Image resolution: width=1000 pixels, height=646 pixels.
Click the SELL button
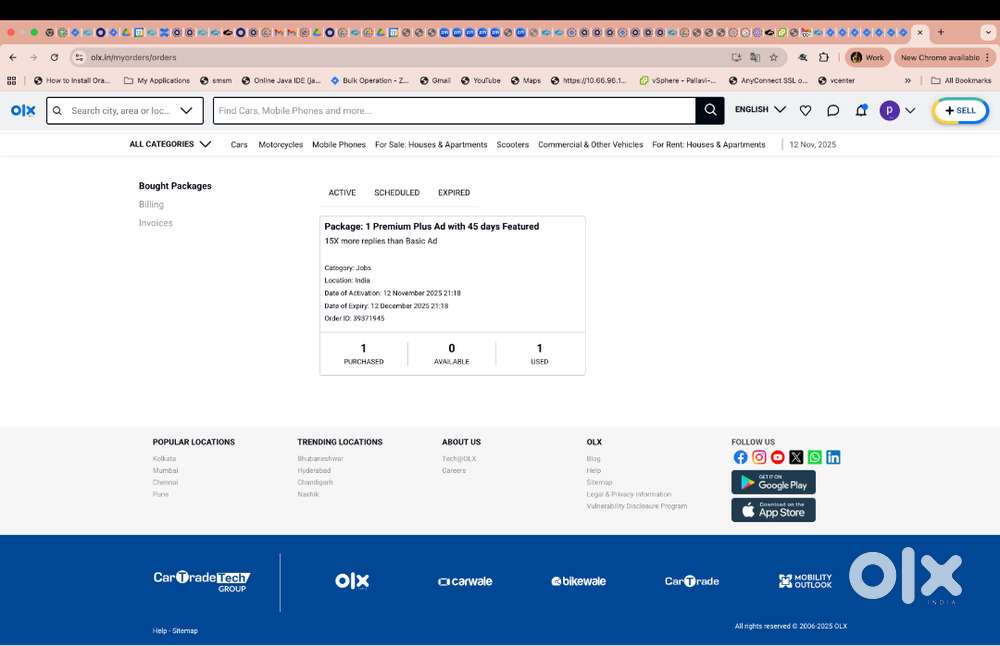(960, 111)
